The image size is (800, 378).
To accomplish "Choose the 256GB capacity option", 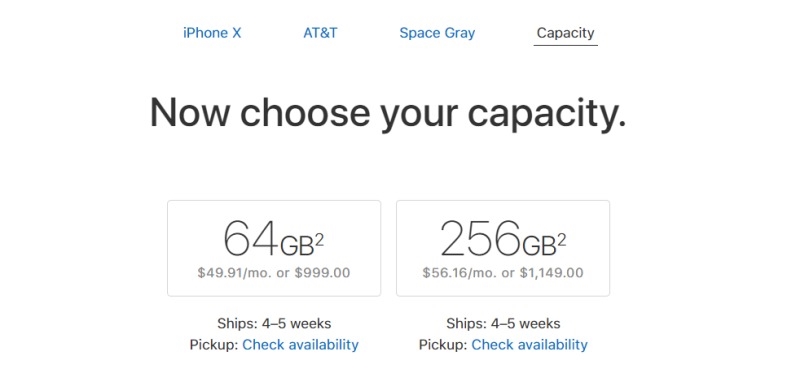I will pyautogui.click(x=503, y=248).
